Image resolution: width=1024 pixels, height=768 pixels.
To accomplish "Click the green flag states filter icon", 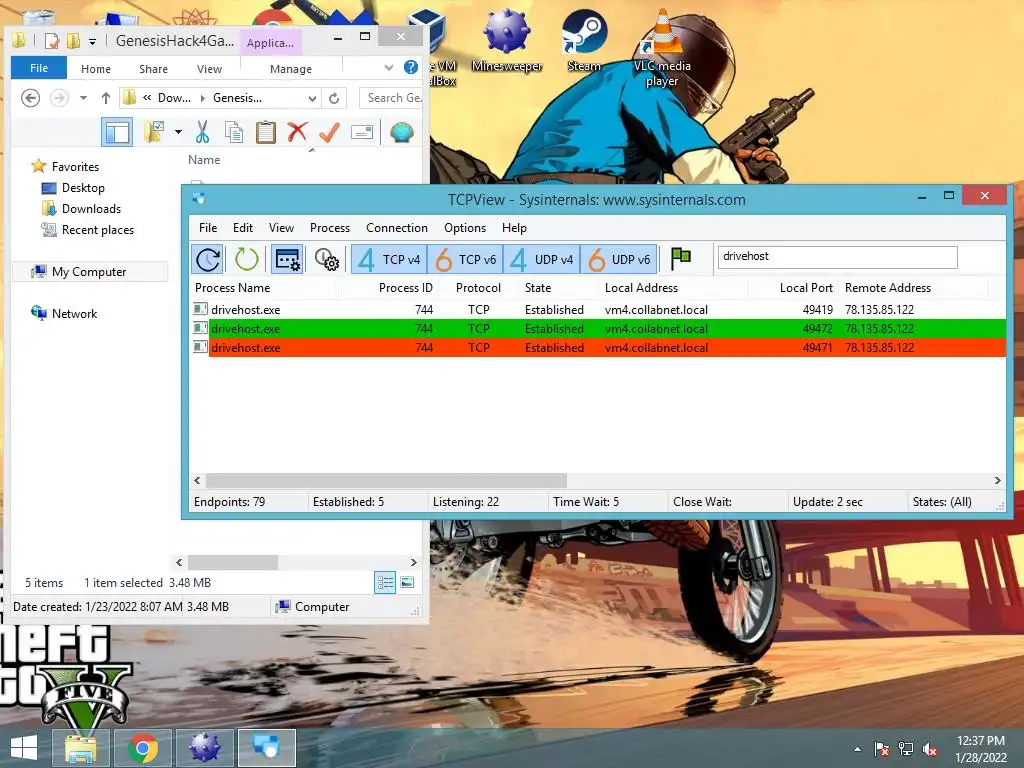I will tap(680, 258).
